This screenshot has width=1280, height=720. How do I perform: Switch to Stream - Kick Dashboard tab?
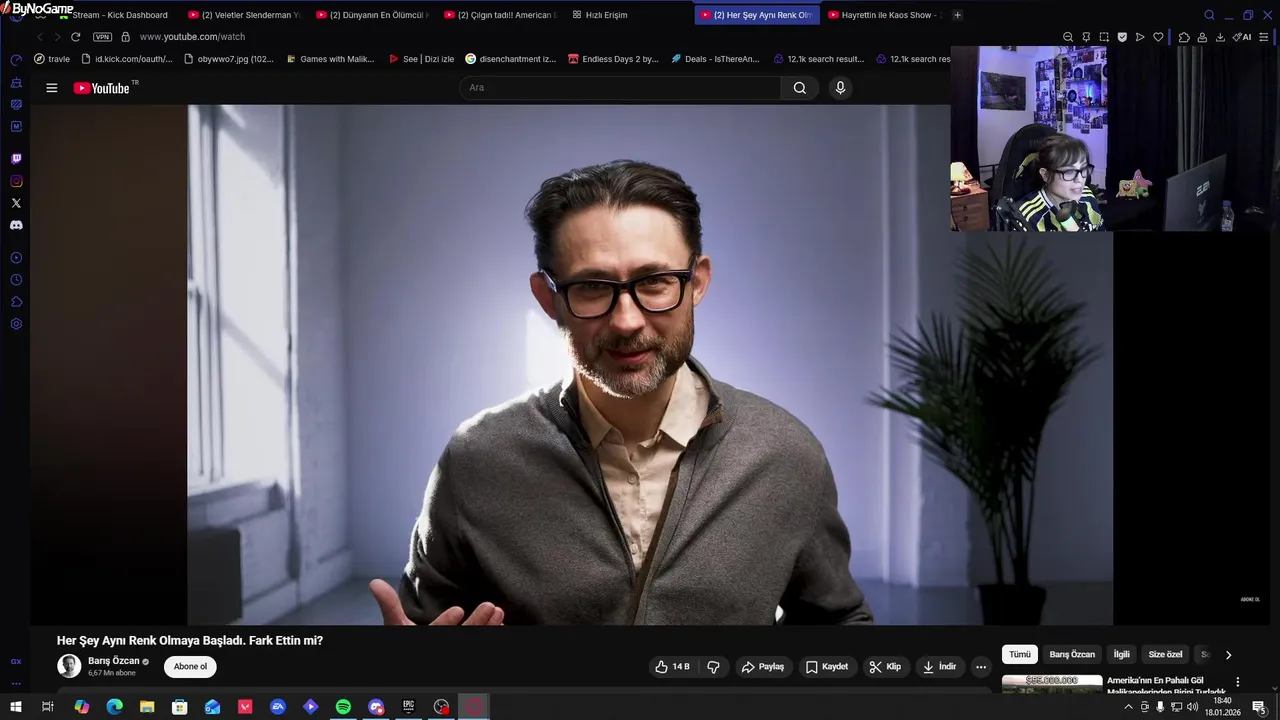click(114, 15)
